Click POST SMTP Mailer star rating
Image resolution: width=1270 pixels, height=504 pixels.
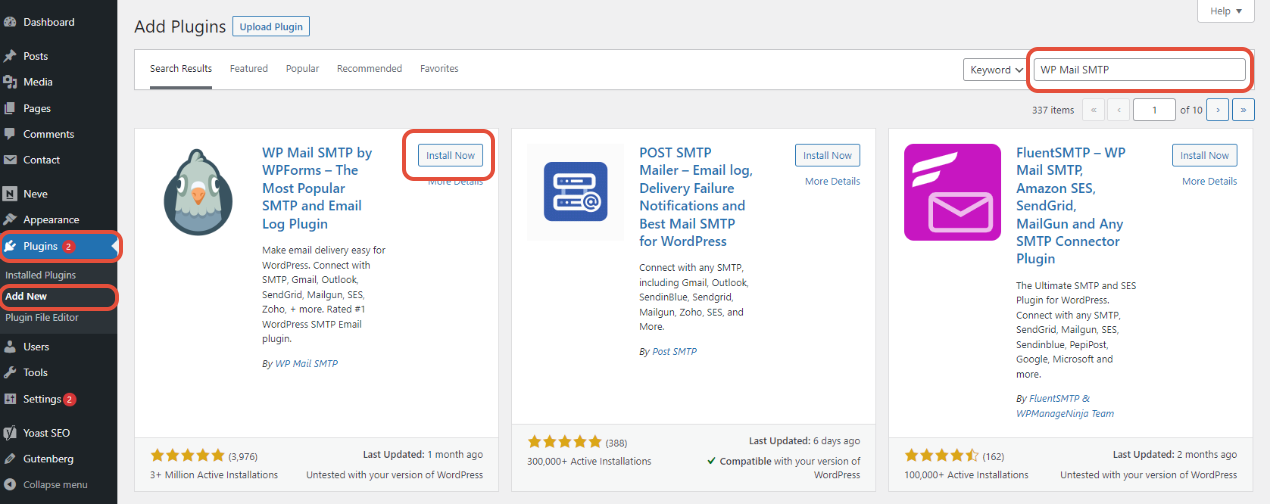click(565, 441)
